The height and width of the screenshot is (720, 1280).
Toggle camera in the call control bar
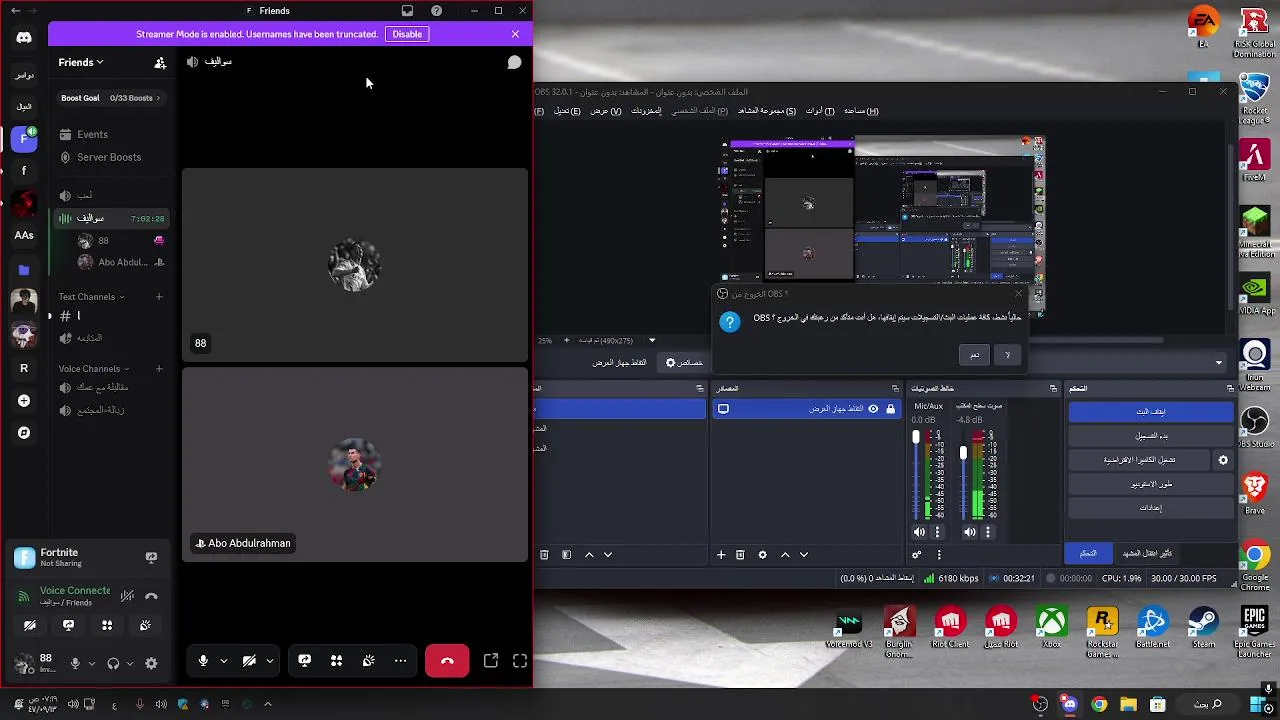(249, 661)
